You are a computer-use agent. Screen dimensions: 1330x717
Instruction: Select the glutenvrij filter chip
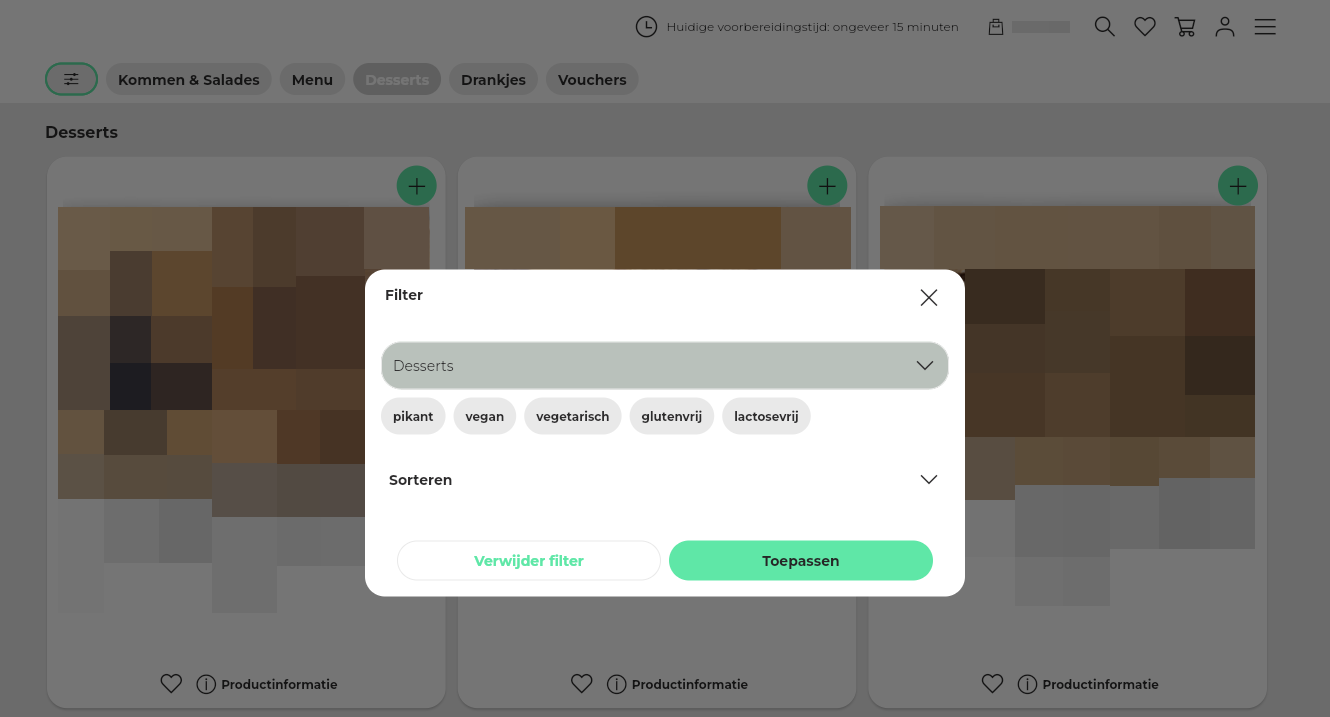(671, 416)
